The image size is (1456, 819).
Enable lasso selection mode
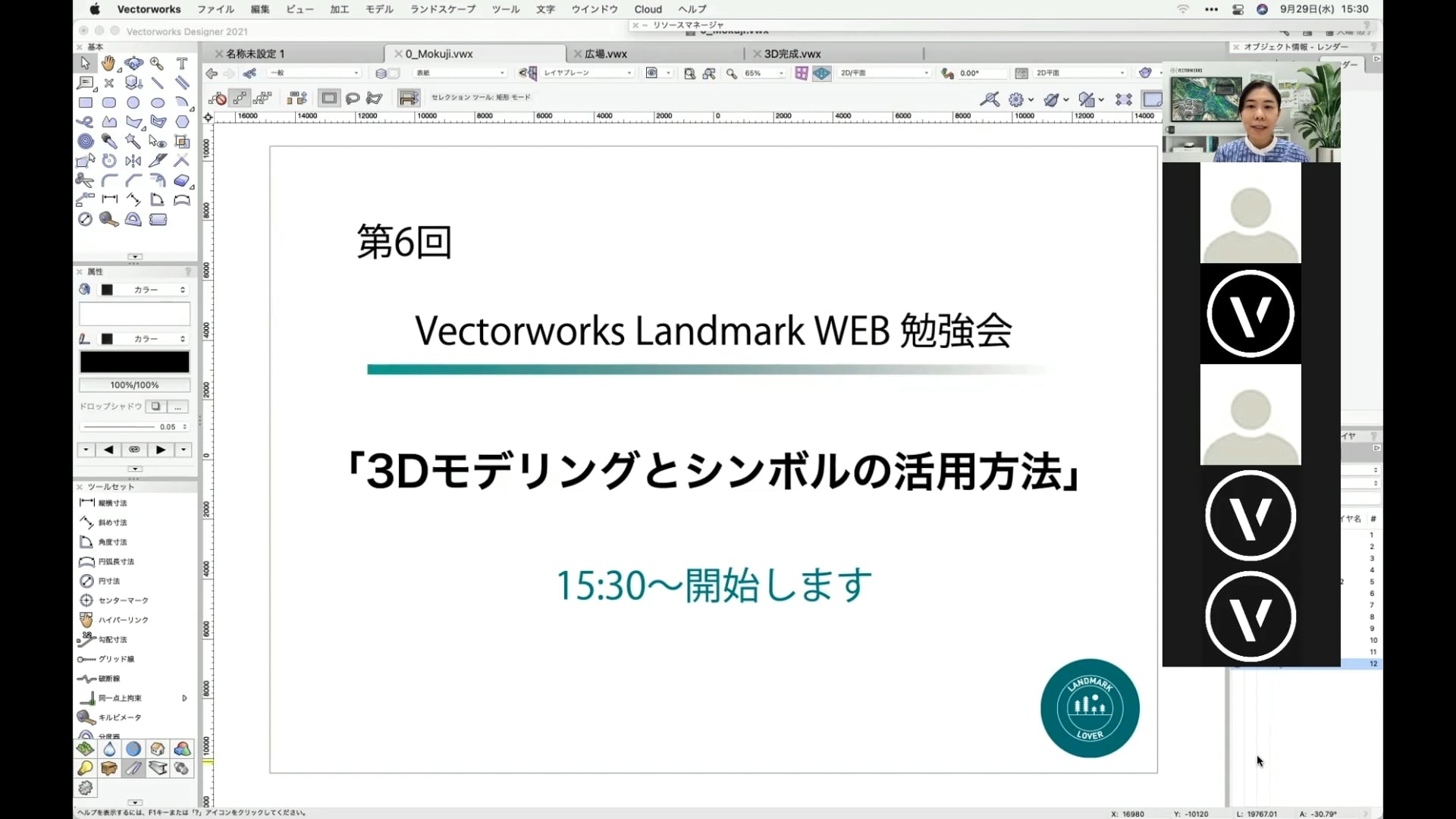tap(353, 98)
